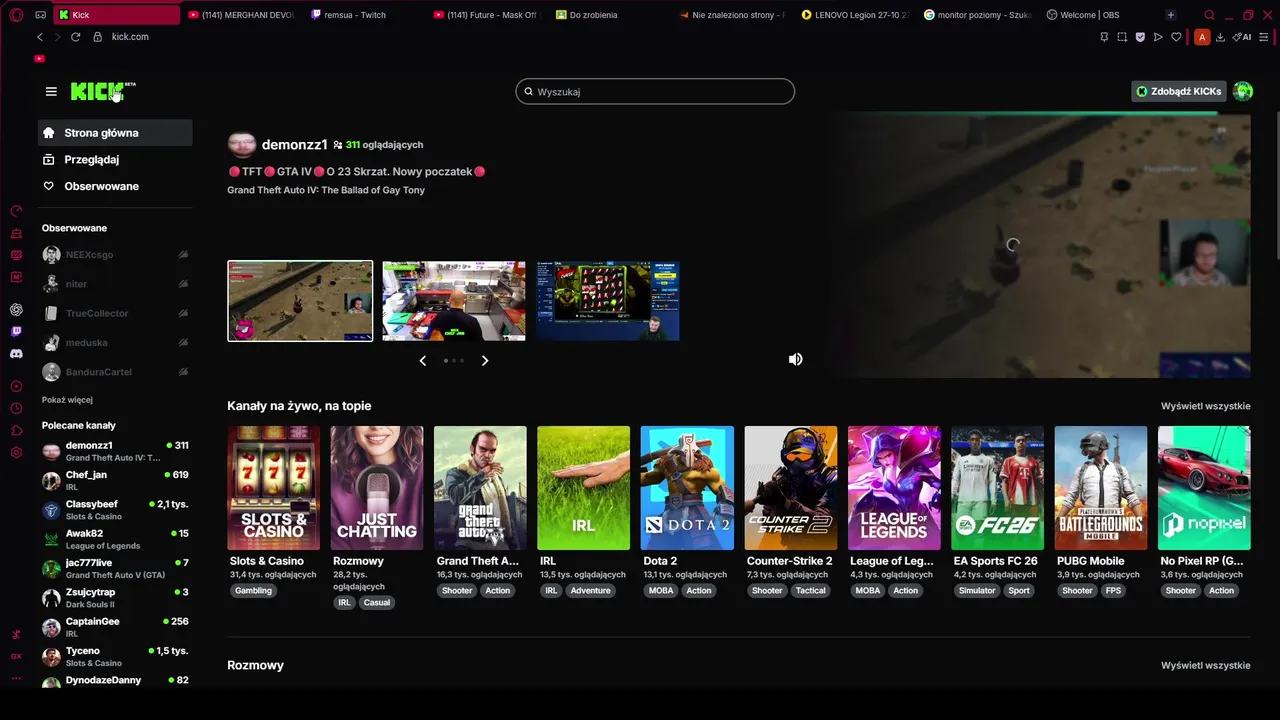Open Discord in the Opera sidebar
The width and height of the screenshot is (1280, 720).
16,354
